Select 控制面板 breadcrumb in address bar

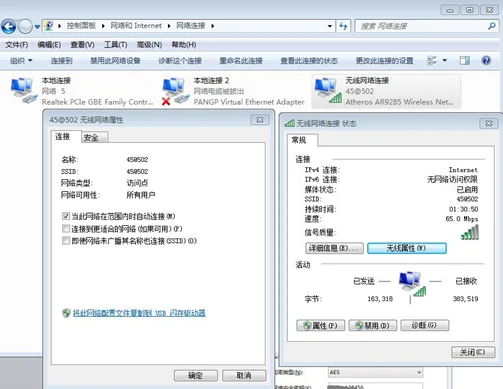(x=81, y=26)
